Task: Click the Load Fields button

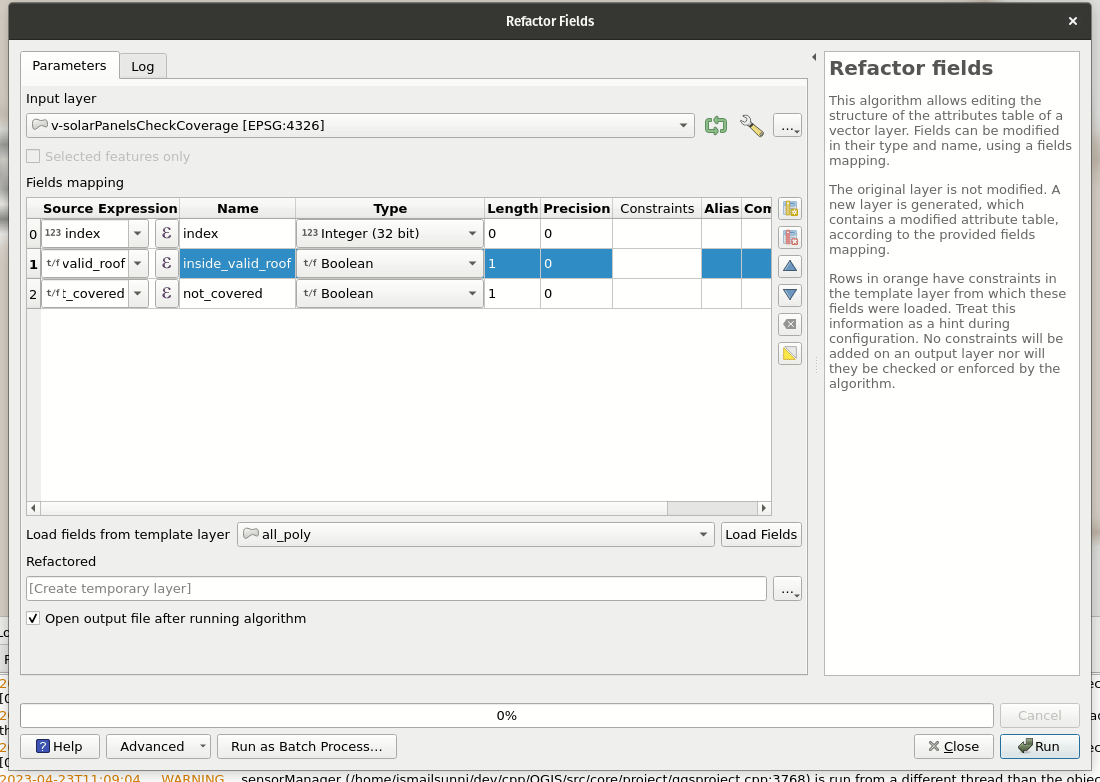Action: tap(761, 535)
